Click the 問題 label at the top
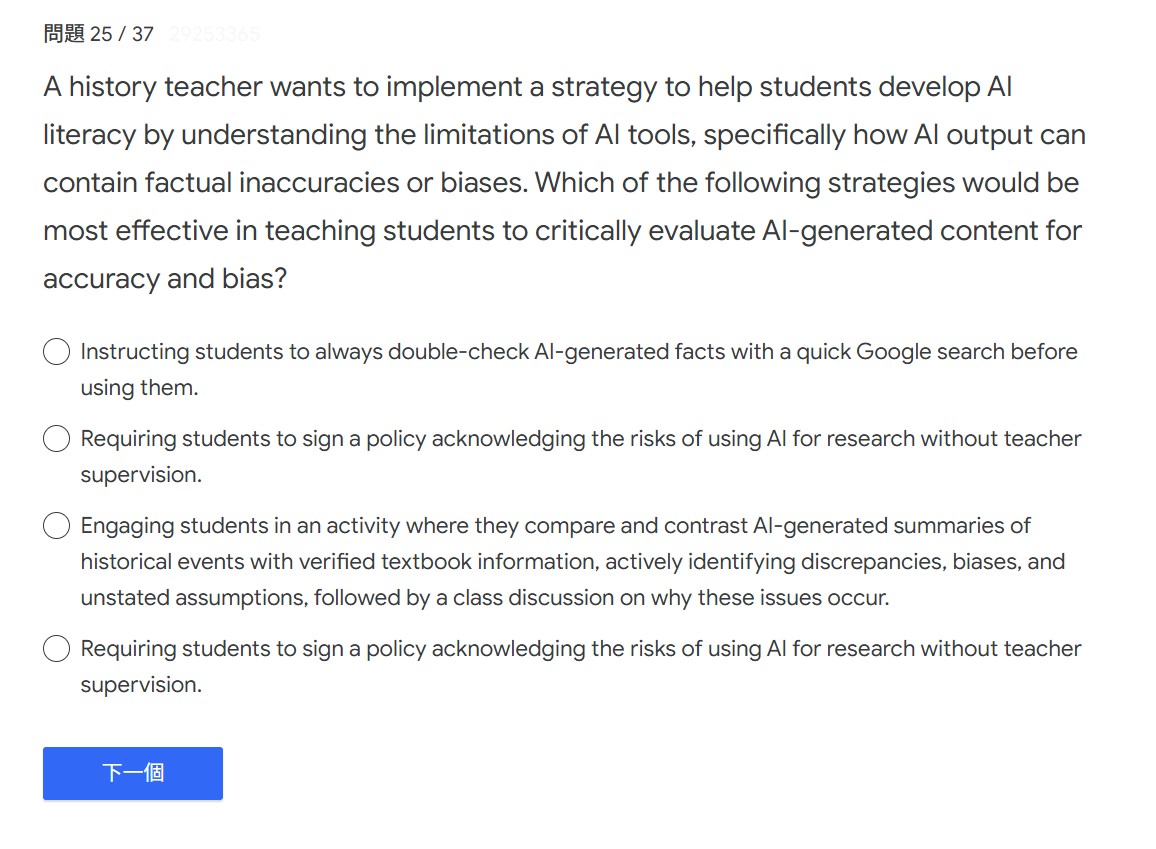Image resolution: width=1156 pixels, height=849 pixels. click(64, 34)
